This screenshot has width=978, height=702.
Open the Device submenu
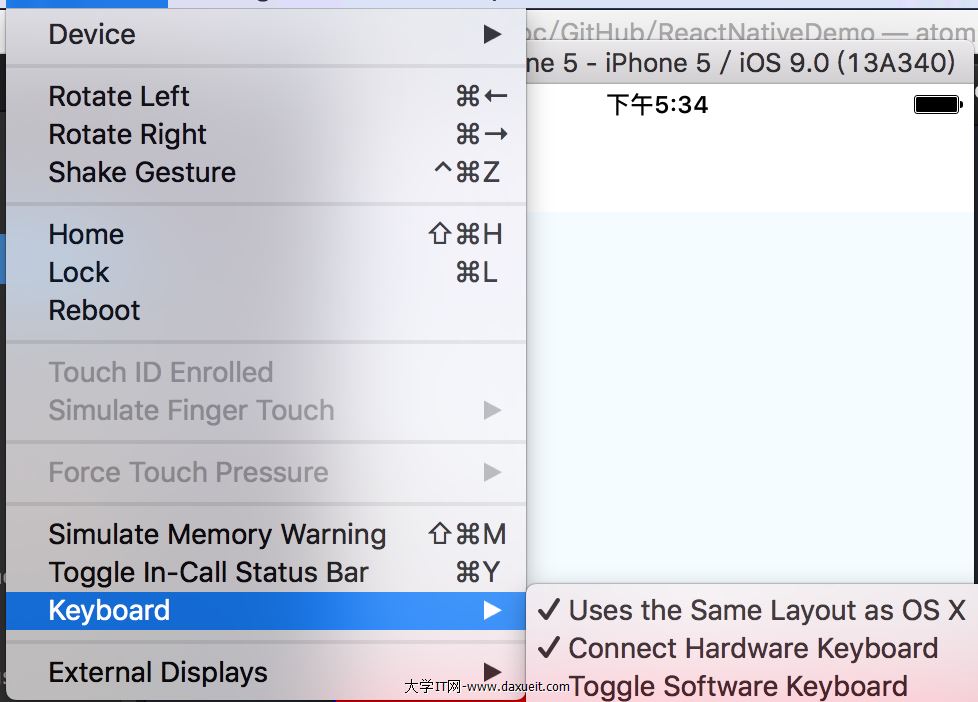point(92,34)
